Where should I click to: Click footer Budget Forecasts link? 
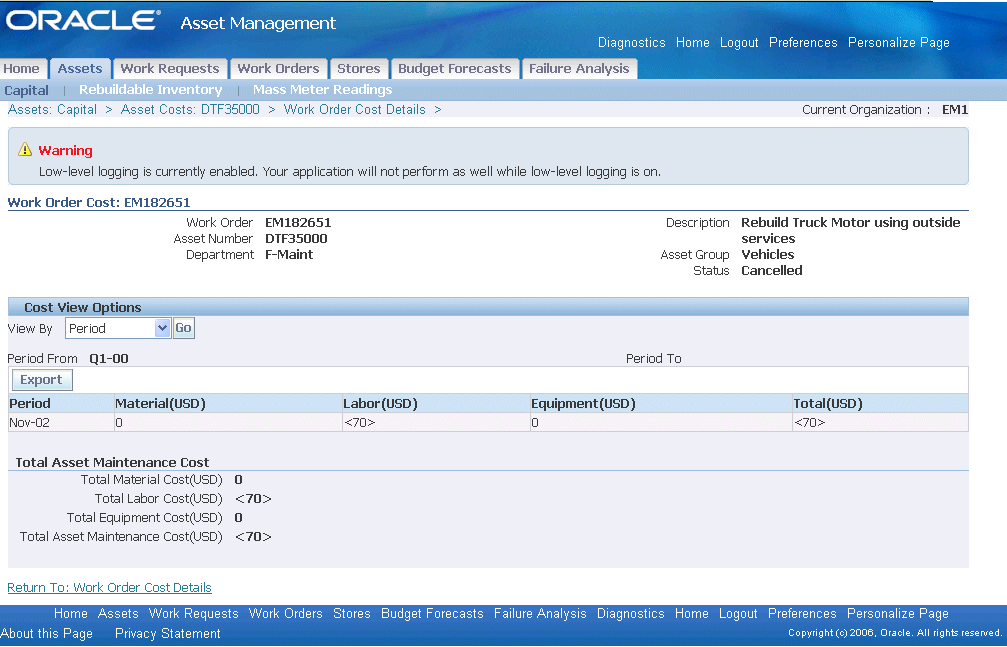[x=432, y=614]
